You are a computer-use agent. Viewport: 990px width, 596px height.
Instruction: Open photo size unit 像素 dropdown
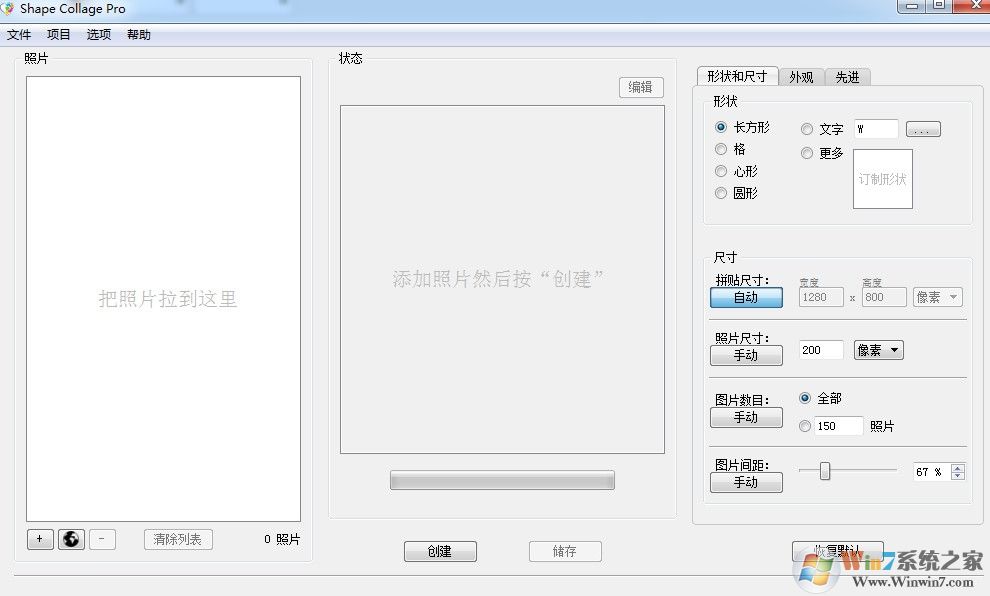879,350
